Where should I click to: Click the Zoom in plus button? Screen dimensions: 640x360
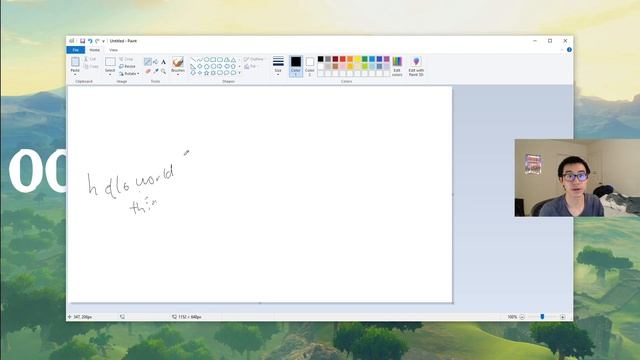[562, 317]
